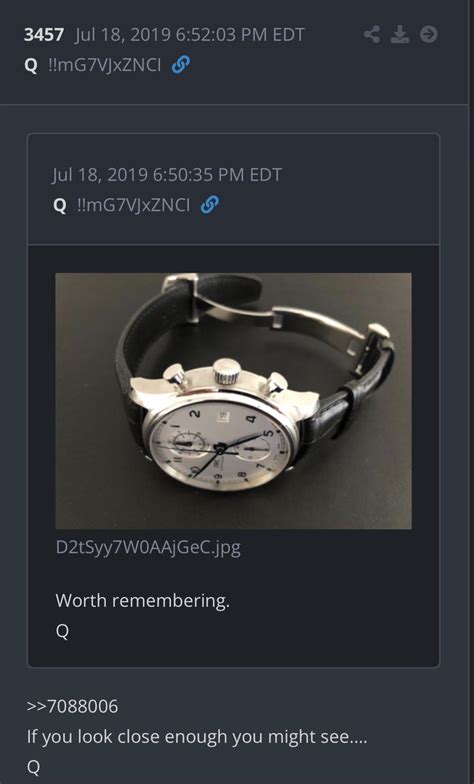Open the D2tSyy7W0AAjGeC.jpg filename link
The height and width of the screenshot is (784, 474).
(148, 548)
